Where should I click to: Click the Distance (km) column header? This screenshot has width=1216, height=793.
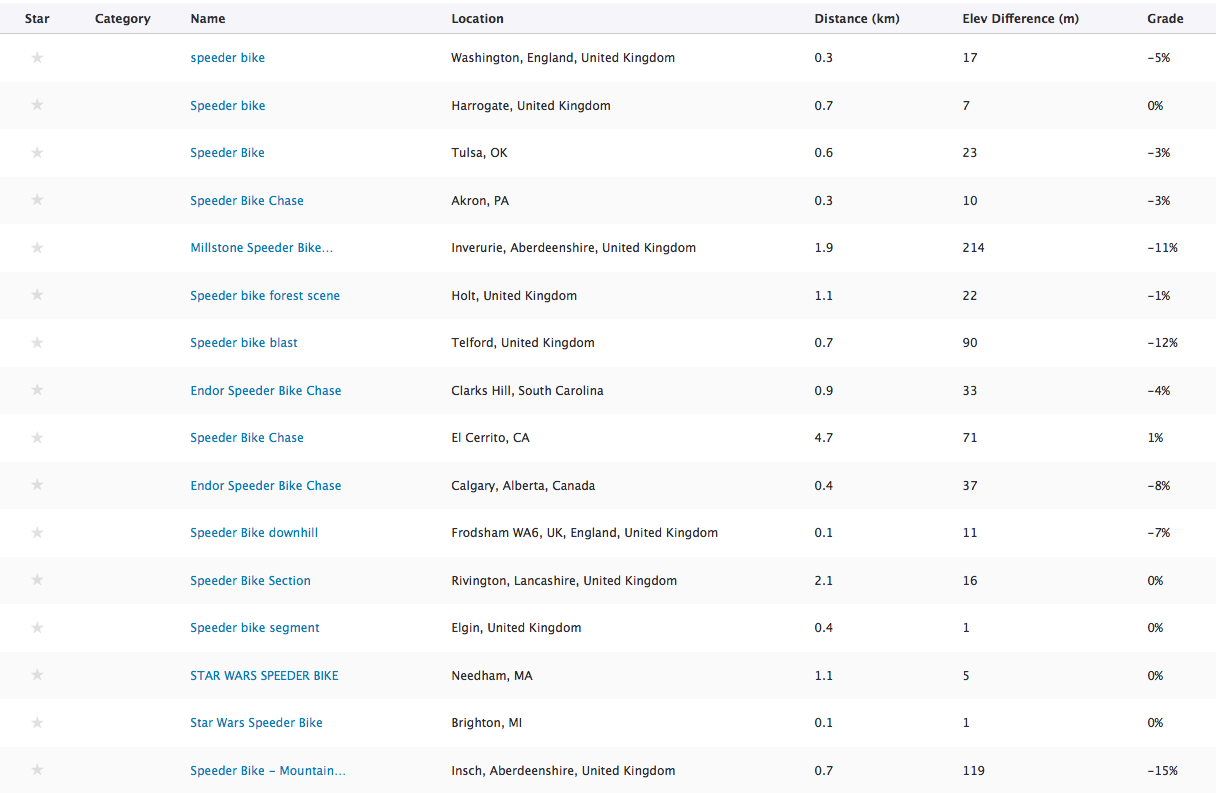coord(855,19)
